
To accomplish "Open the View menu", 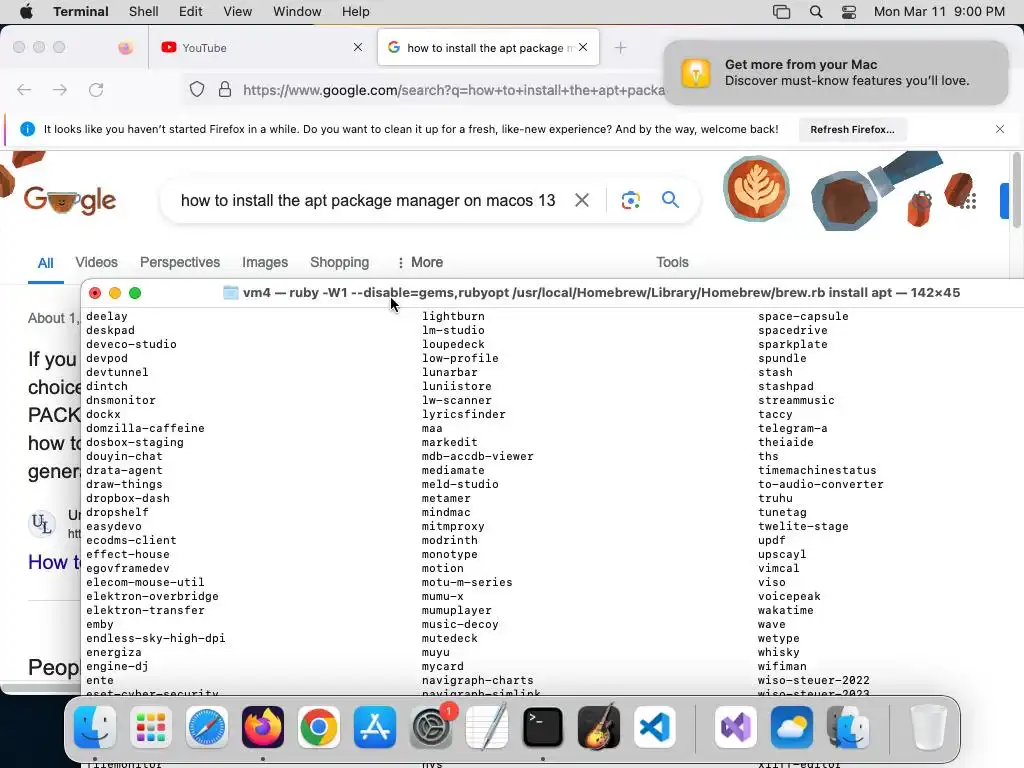I will click(237, 11).
